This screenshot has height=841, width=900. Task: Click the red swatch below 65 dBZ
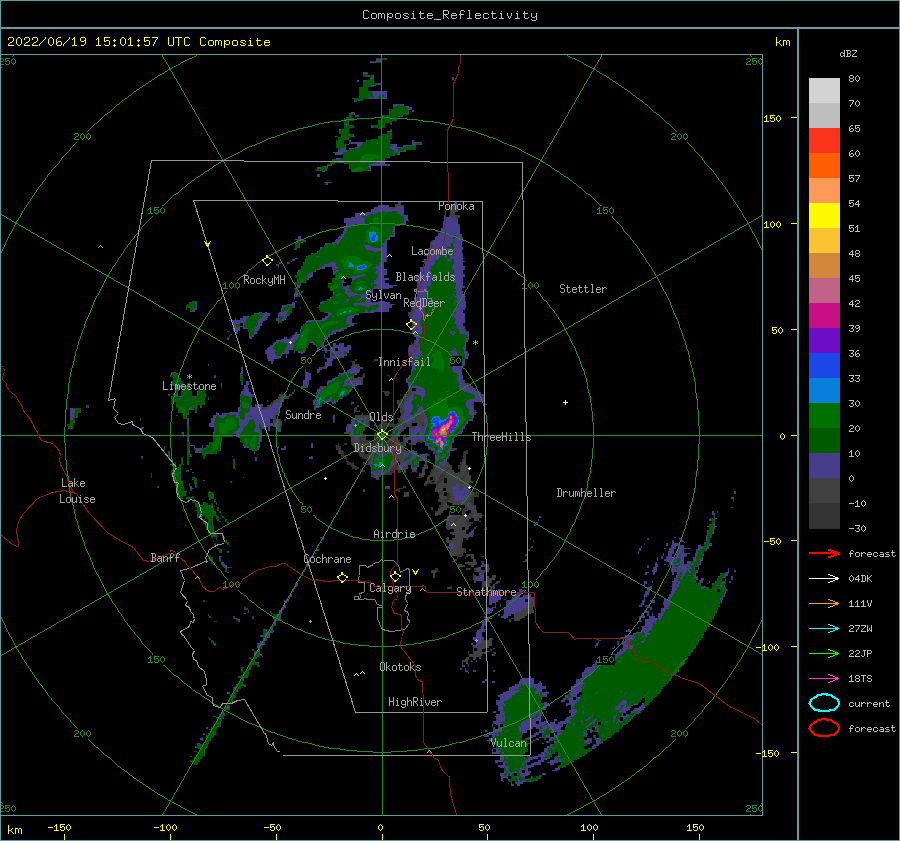click(x=824, y=141)
